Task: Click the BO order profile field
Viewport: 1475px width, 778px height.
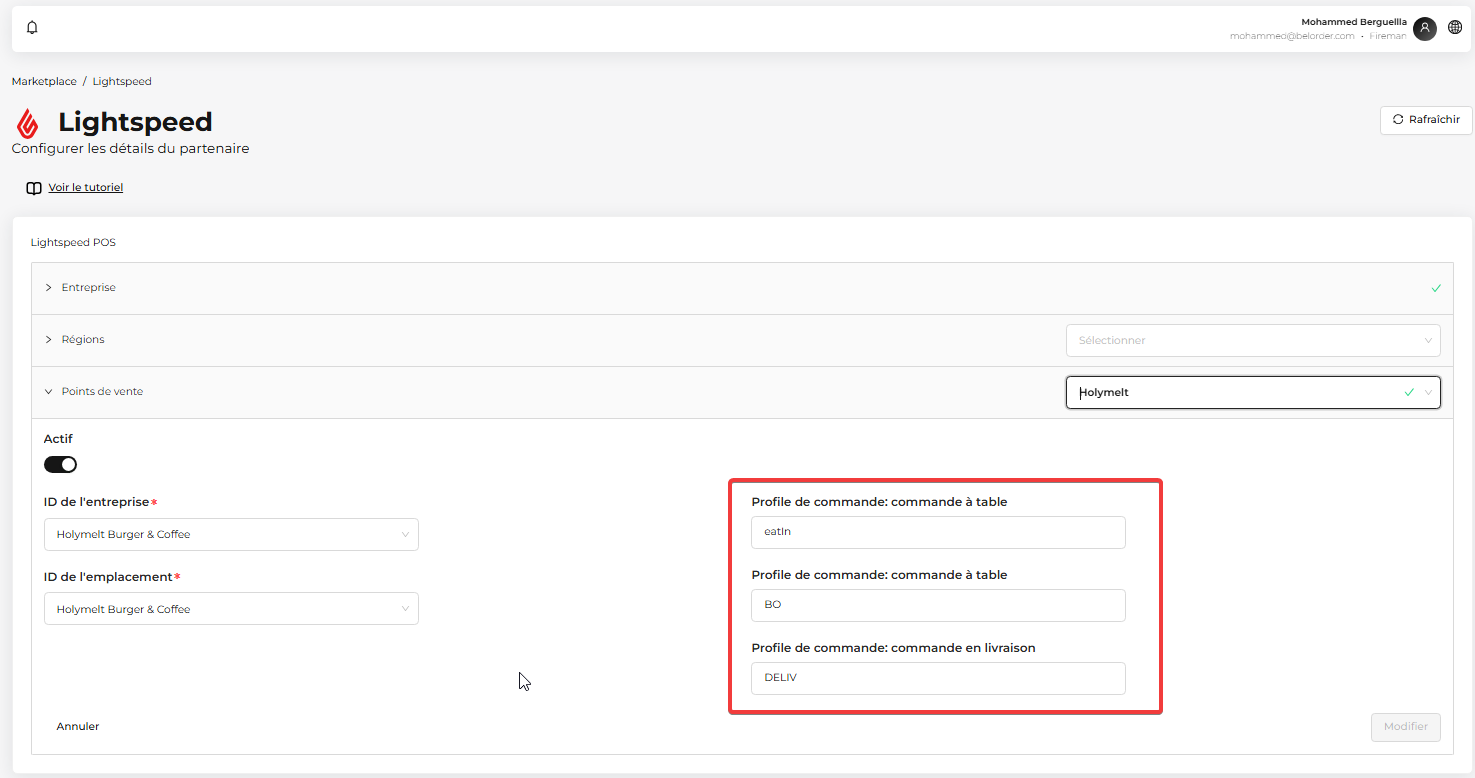Action: click(x=938, y=605)
